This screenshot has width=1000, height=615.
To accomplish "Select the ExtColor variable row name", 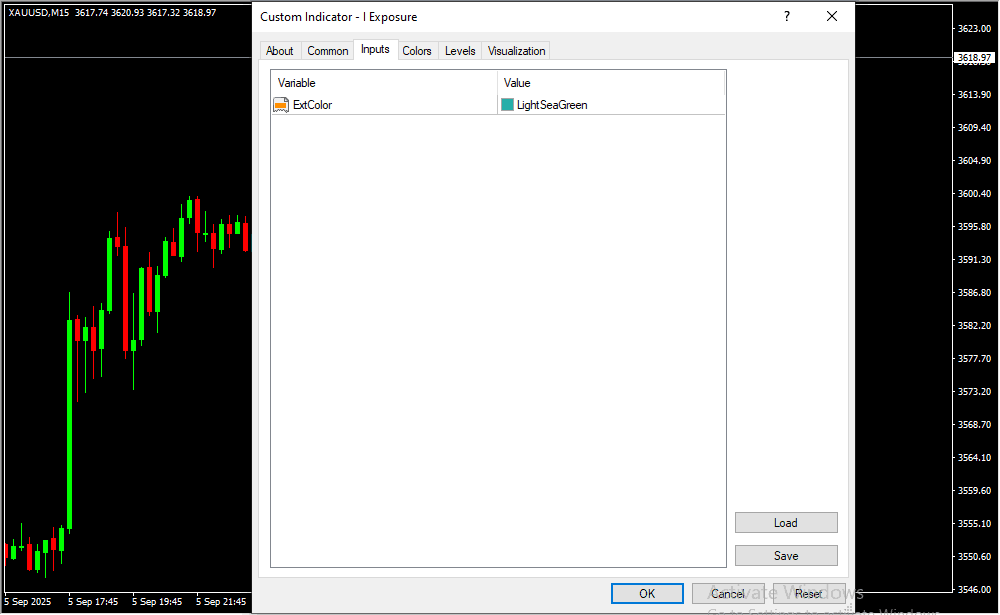I will (312, 104).
